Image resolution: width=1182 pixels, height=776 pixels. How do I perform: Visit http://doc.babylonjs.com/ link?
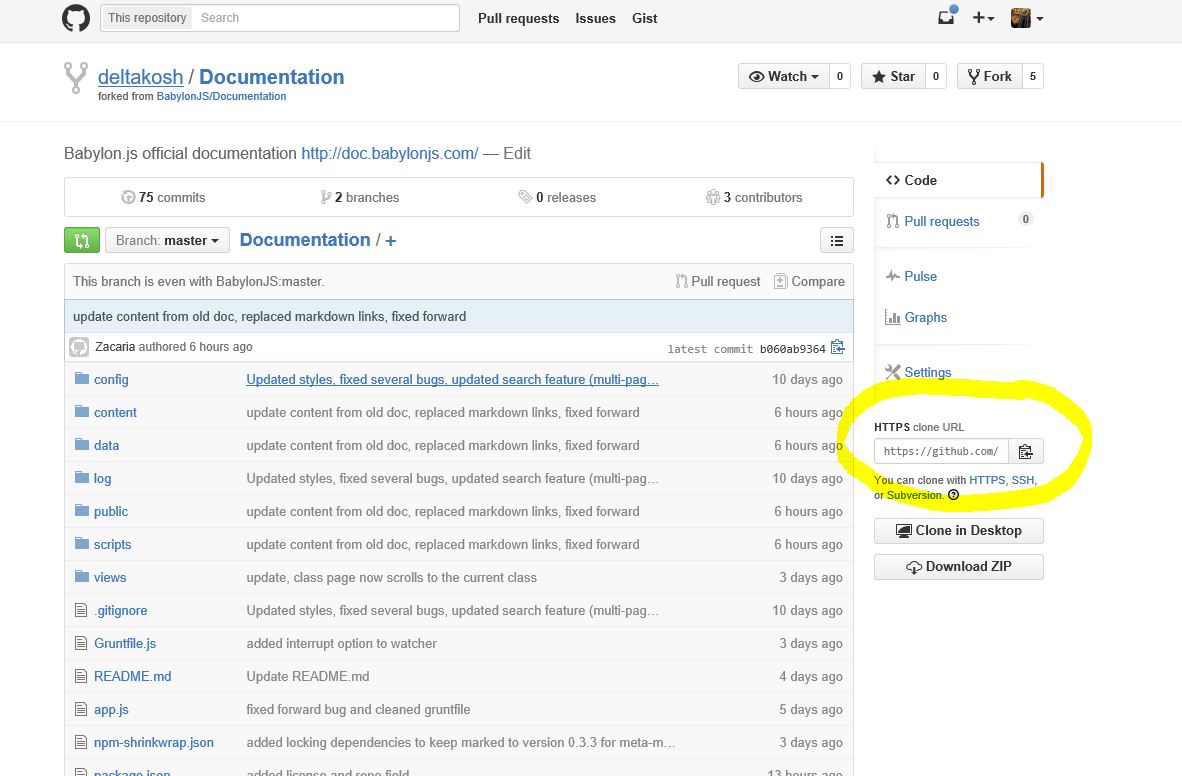[390, 153]
